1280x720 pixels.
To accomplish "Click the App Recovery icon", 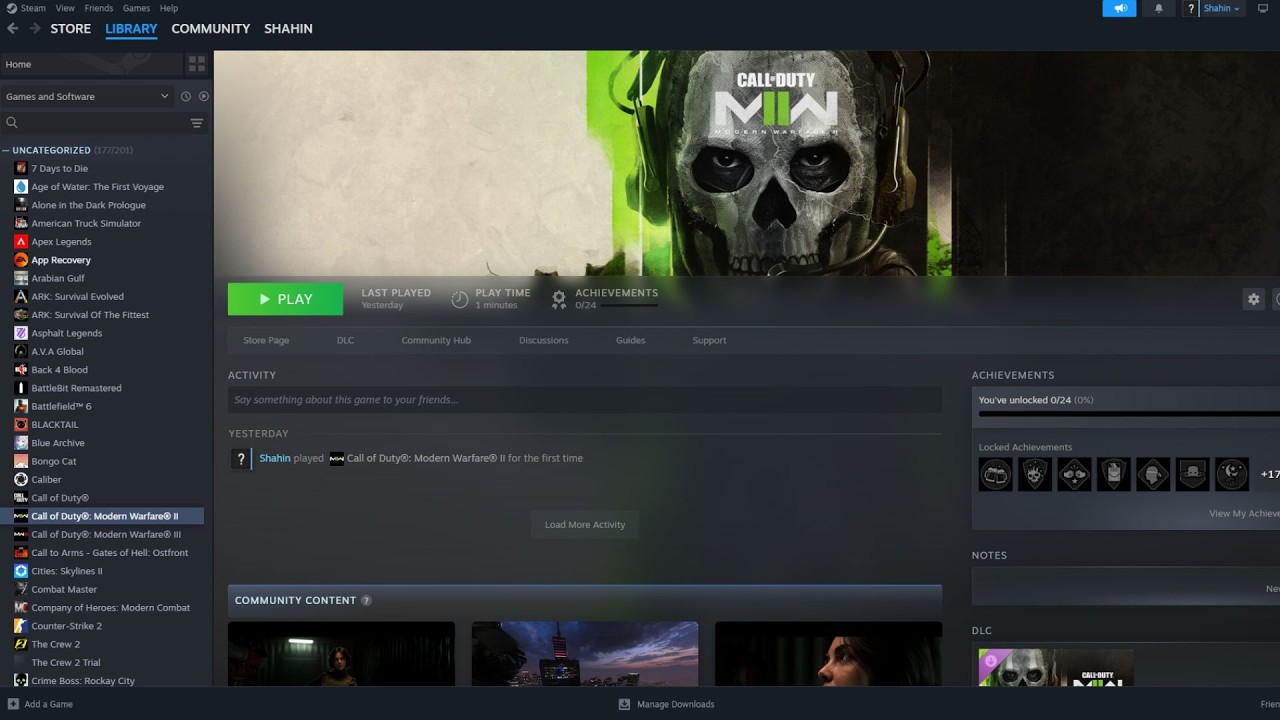I will tap(21, 260).
